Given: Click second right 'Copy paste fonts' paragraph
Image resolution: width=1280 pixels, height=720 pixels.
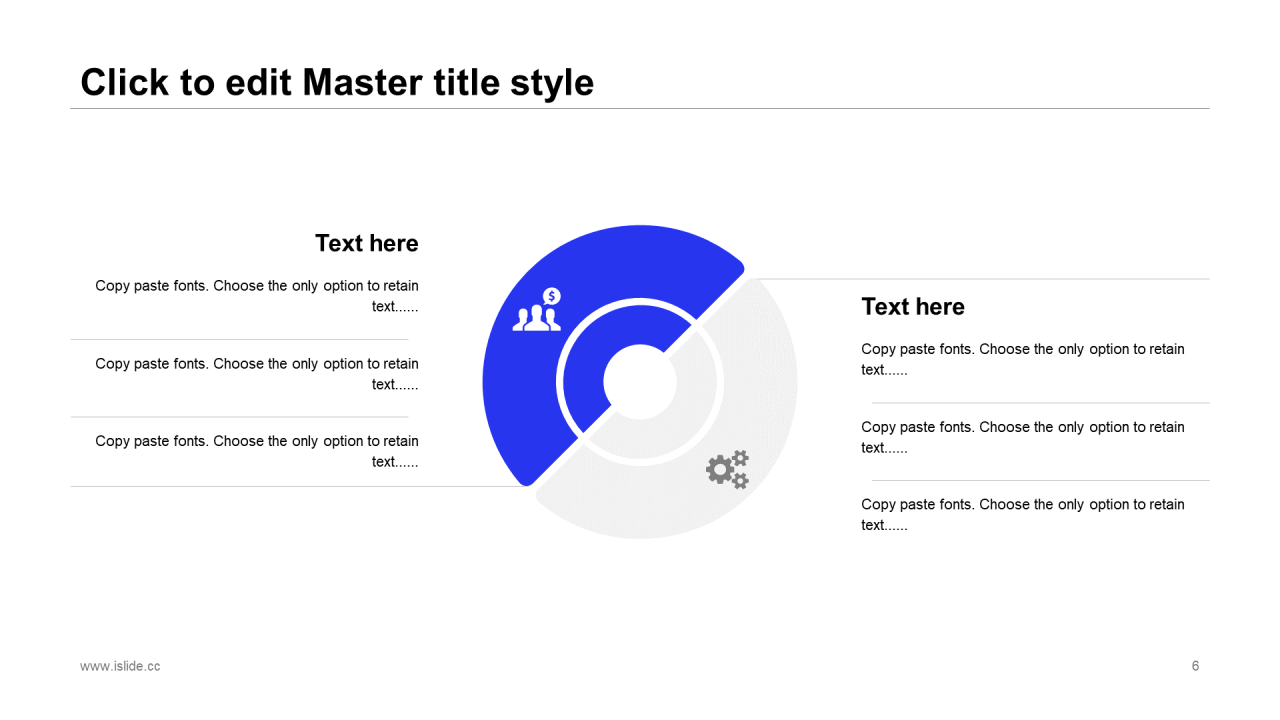Looking at the screenshot, I should coord(1023,437).
